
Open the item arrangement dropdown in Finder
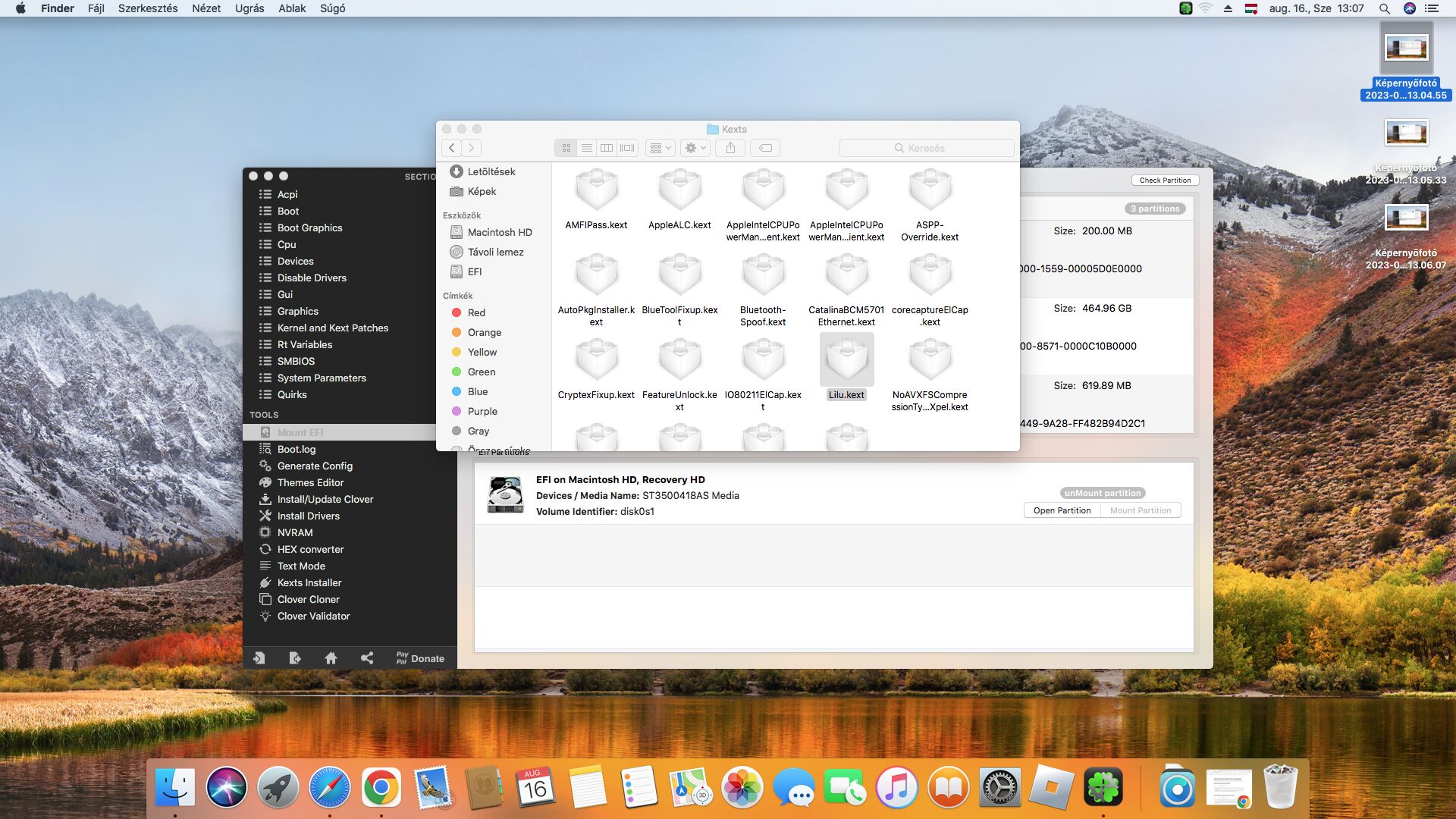point(661,148)
